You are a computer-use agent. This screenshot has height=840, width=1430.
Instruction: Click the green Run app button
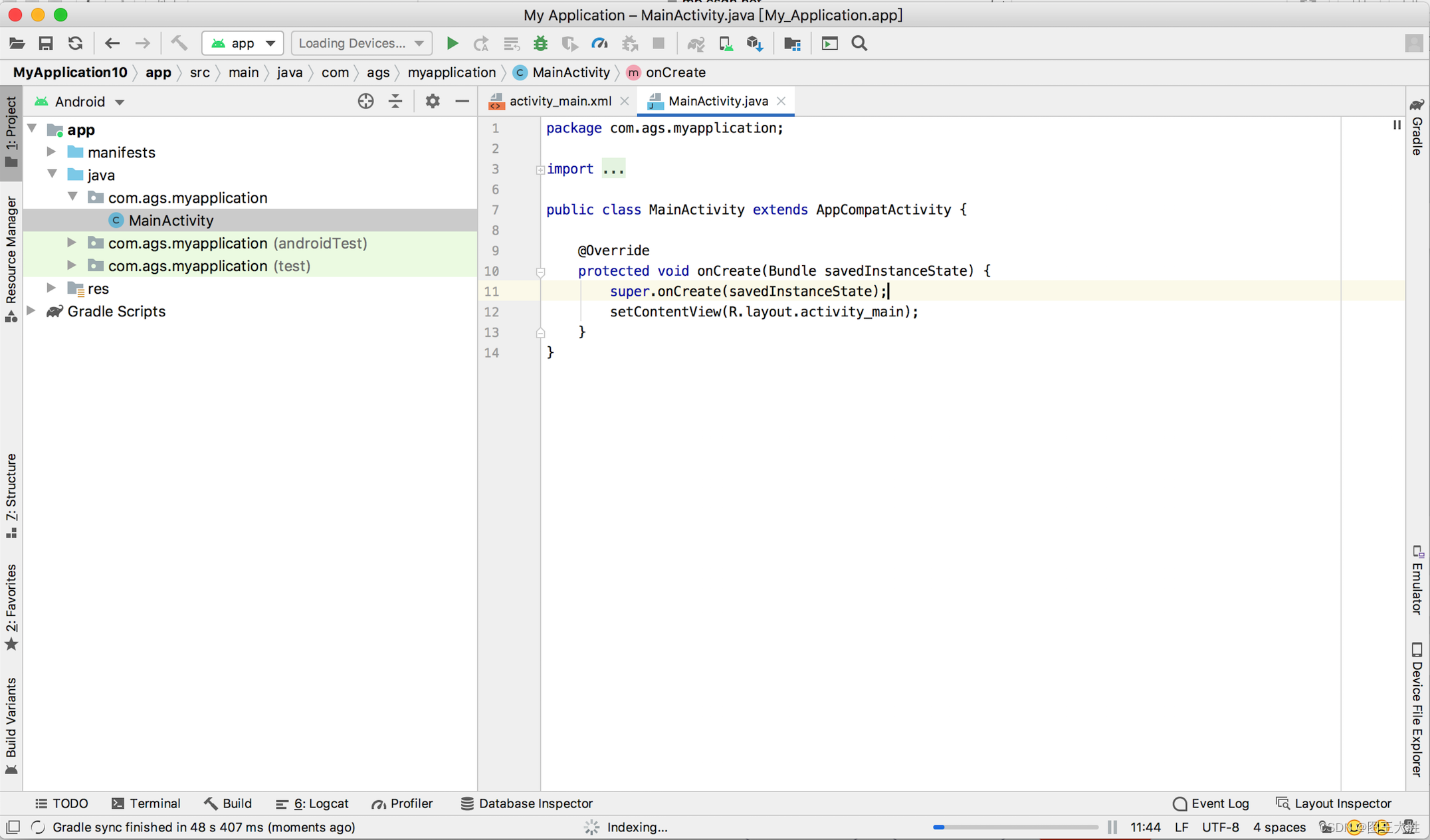point(452,44)
